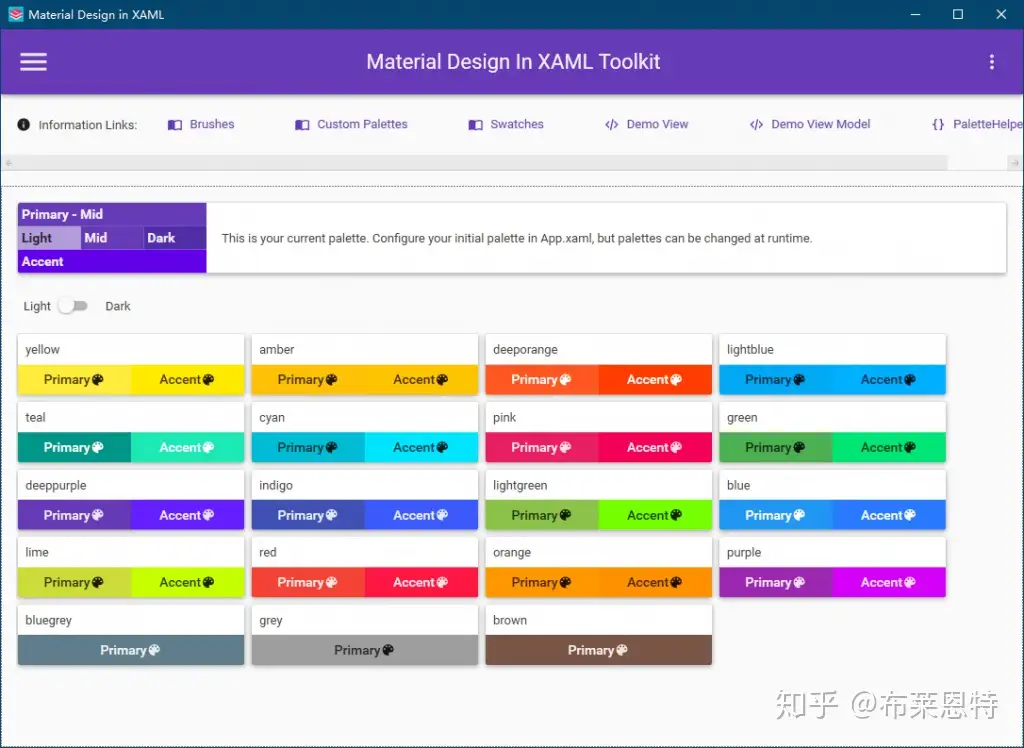
Task: Click the info icon beside Information Links
Action: 24,124
